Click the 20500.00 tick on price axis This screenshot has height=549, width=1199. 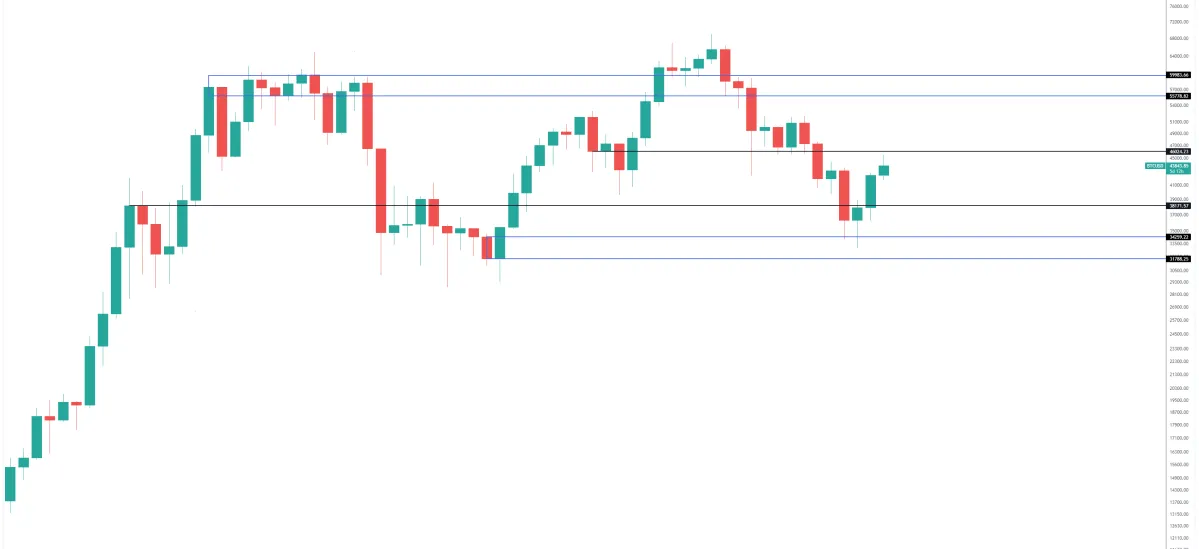[x=1181, y=387]
